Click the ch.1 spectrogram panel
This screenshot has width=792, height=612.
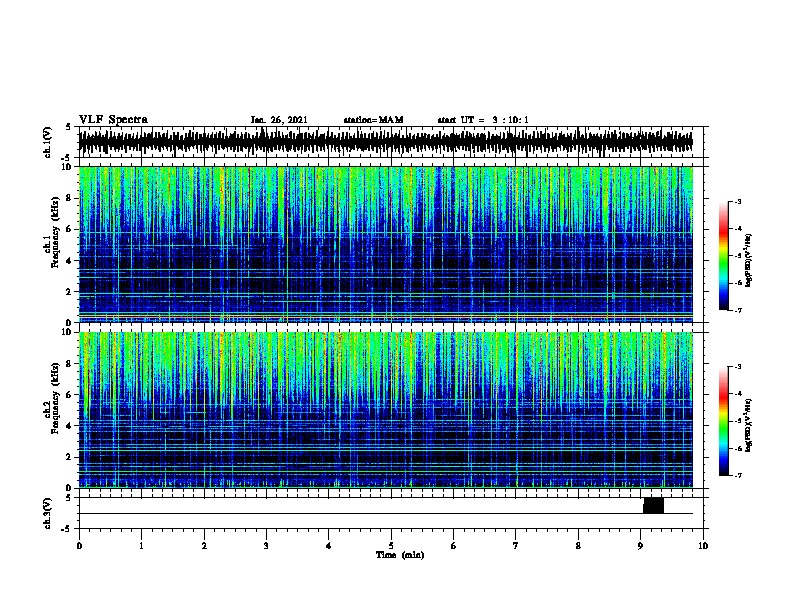coord(386,244)
